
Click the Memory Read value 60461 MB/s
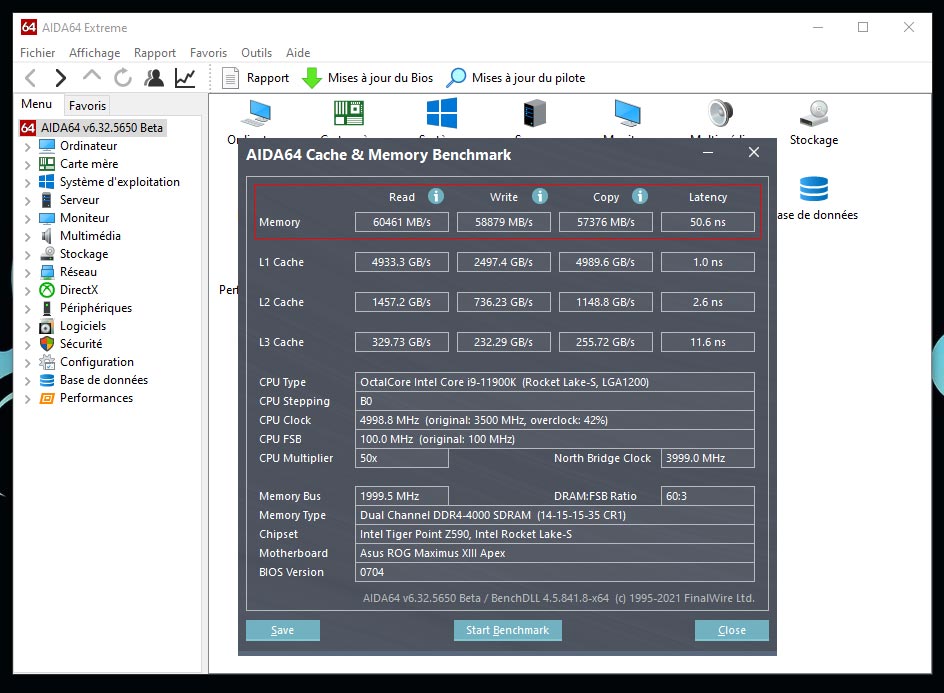coord(402,222)
